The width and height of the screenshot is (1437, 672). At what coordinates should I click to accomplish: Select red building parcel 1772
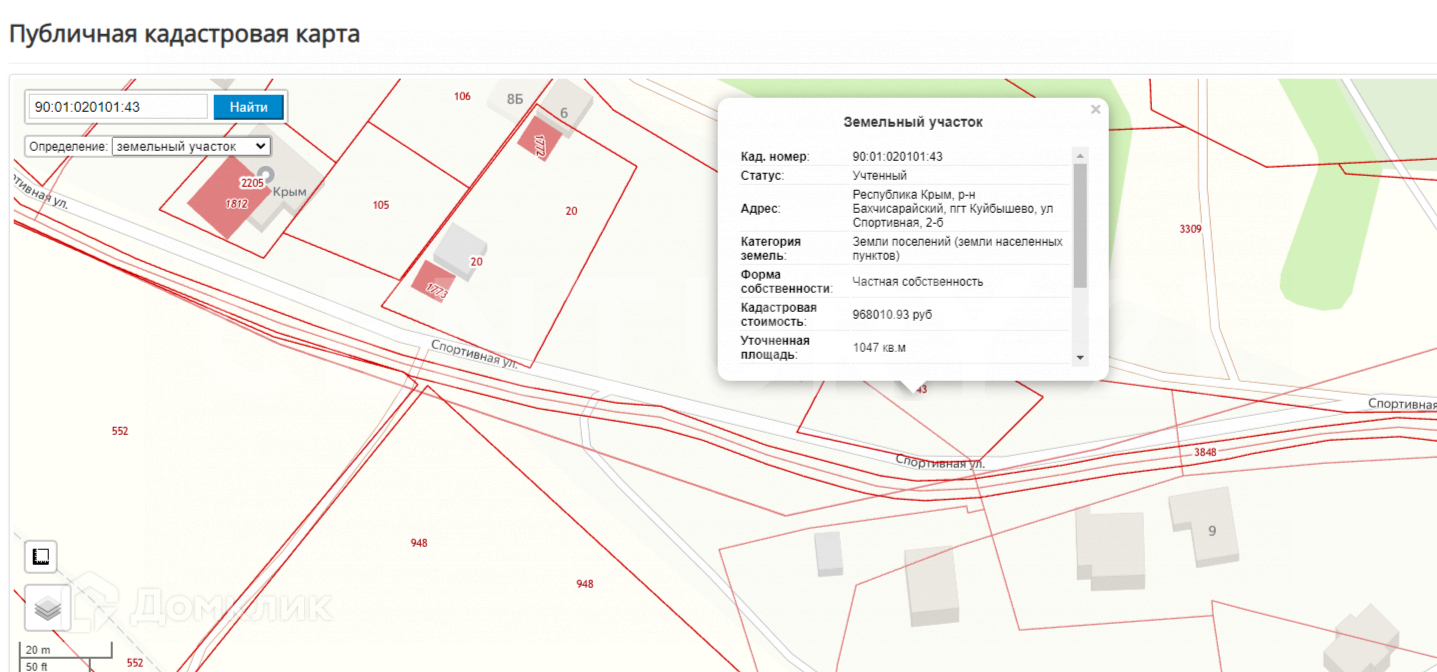click(541, 139)
